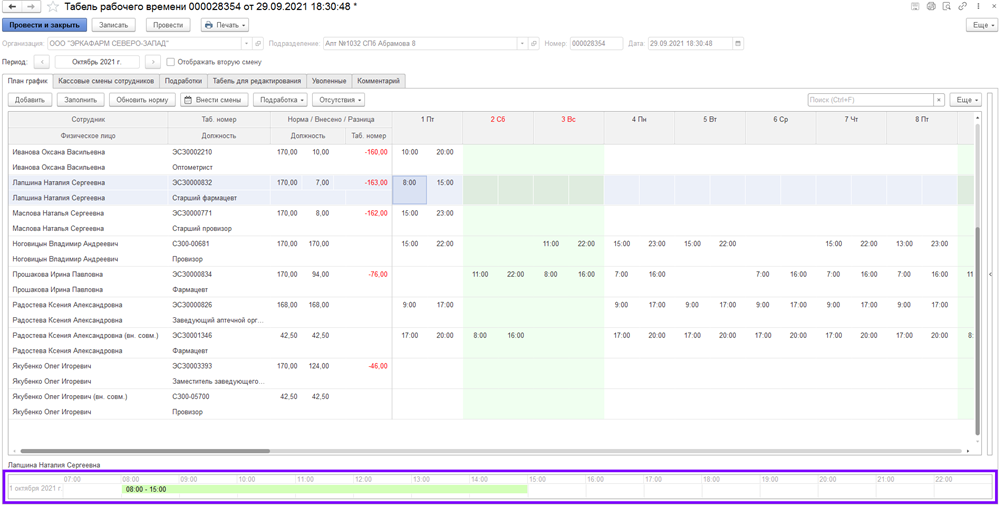The height and width of the screenshot is (507, 1004).
Task: Add document to favorites with star icon
Action: [x=53, y=7]
